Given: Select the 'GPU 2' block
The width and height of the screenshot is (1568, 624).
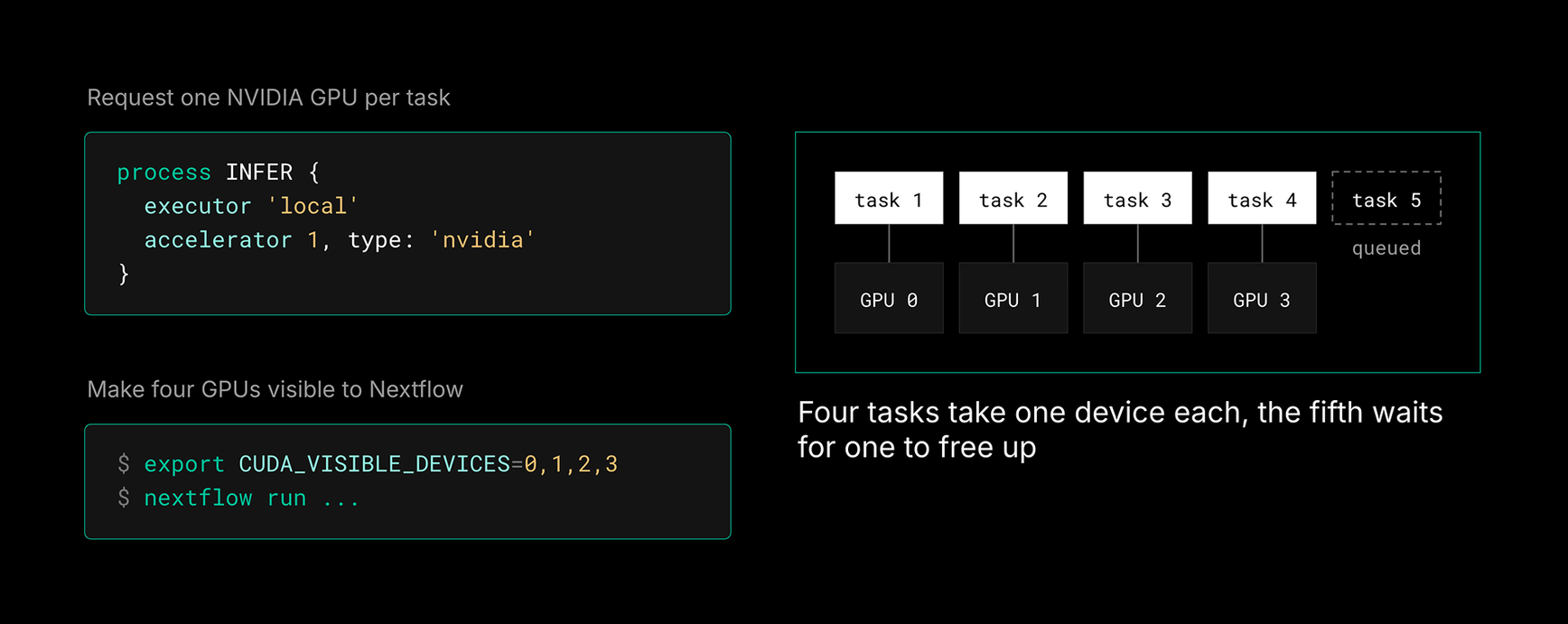Looking at the screenshot, I should pos(1138,298).
